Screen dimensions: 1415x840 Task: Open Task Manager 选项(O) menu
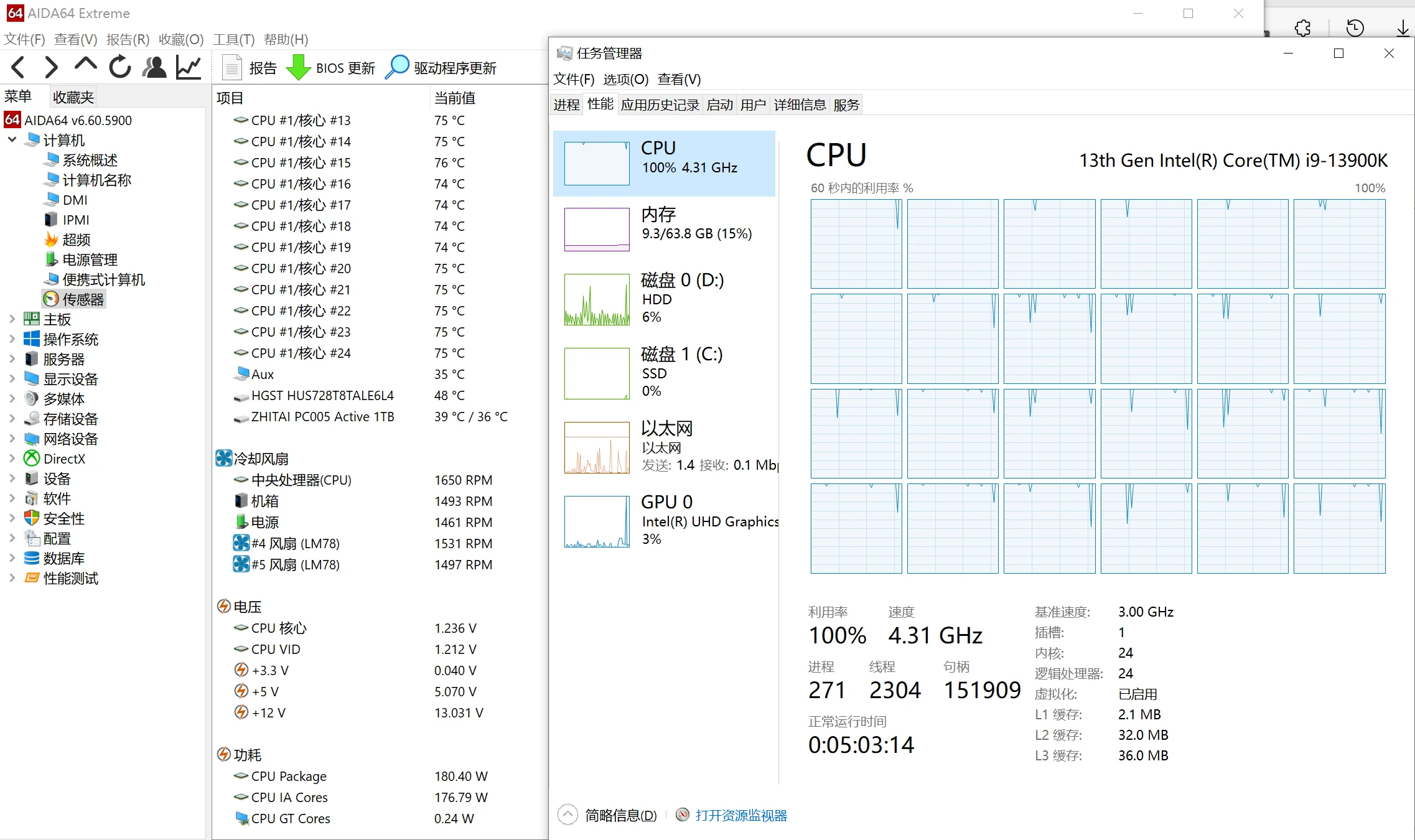[x=626, y=80]
